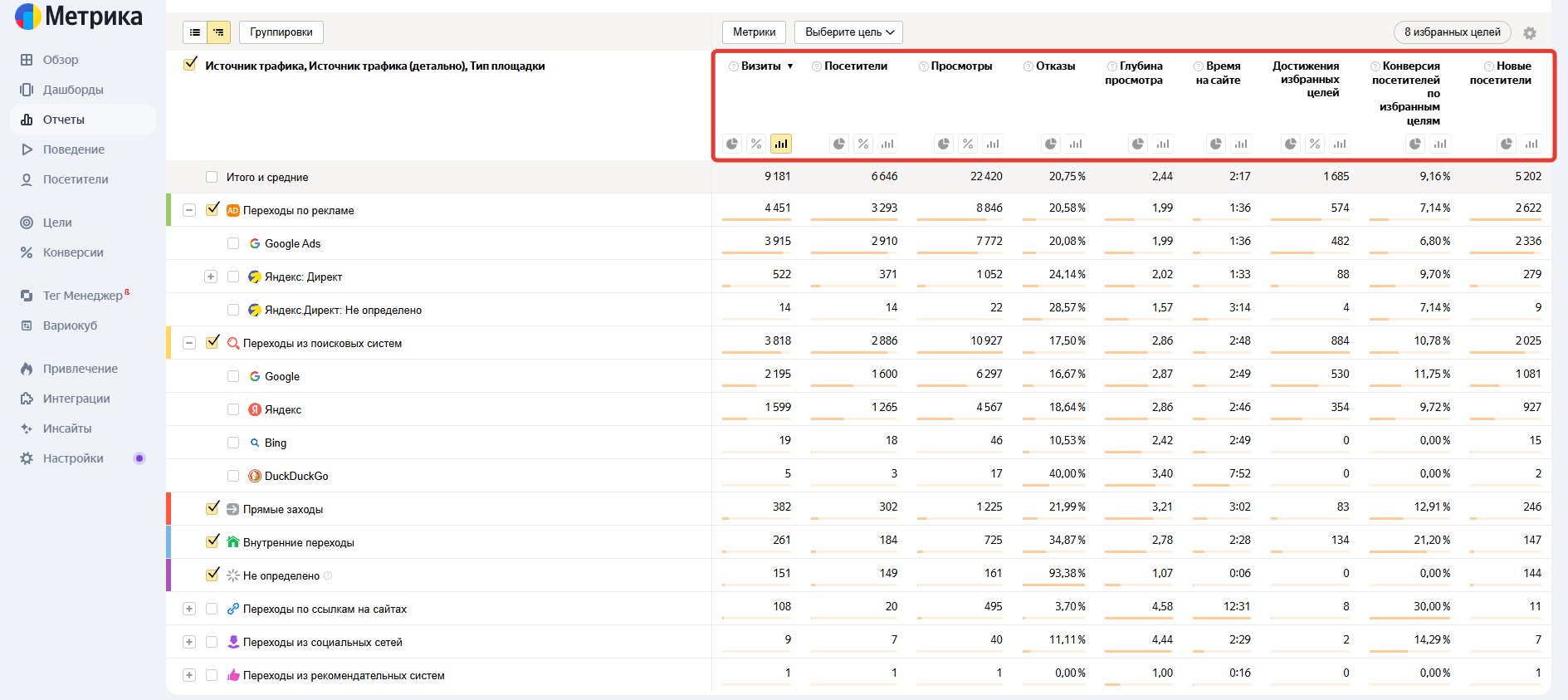The image size is (1568, 700).
Task: Open Цели in sidebar
Action: pos(57,223)
